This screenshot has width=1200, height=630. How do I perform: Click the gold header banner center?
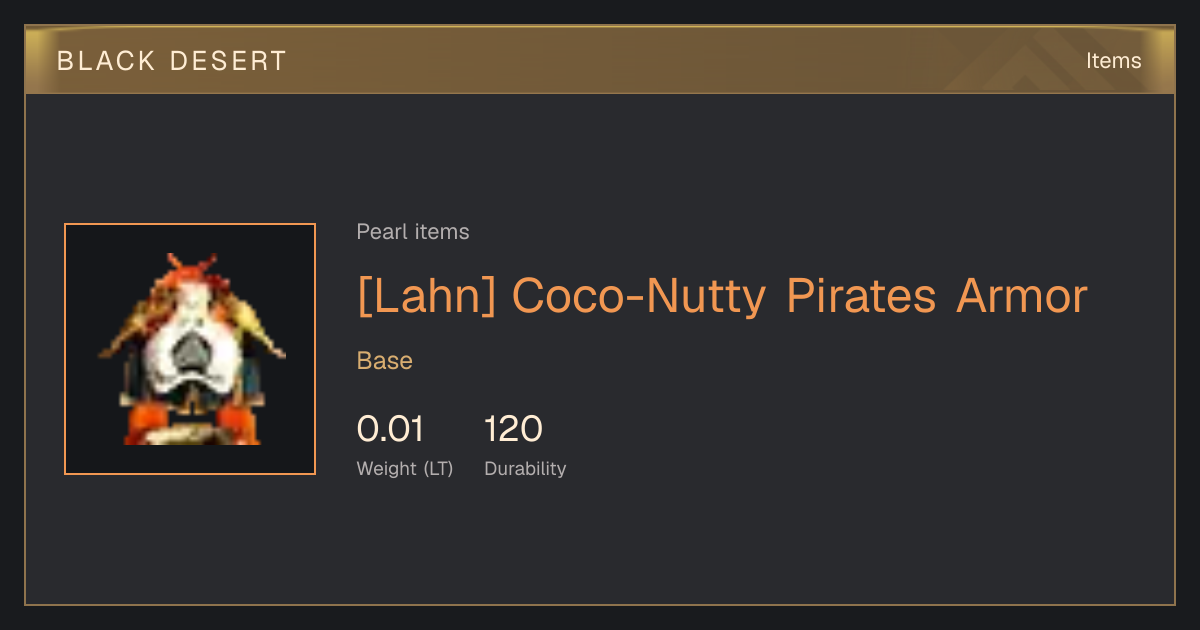tap(600, 60)
